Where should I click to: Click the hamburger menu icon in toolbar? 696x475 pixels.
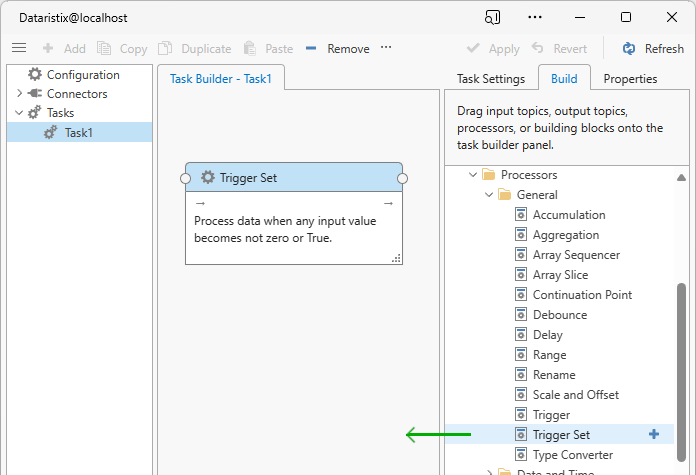click(19, 48)
